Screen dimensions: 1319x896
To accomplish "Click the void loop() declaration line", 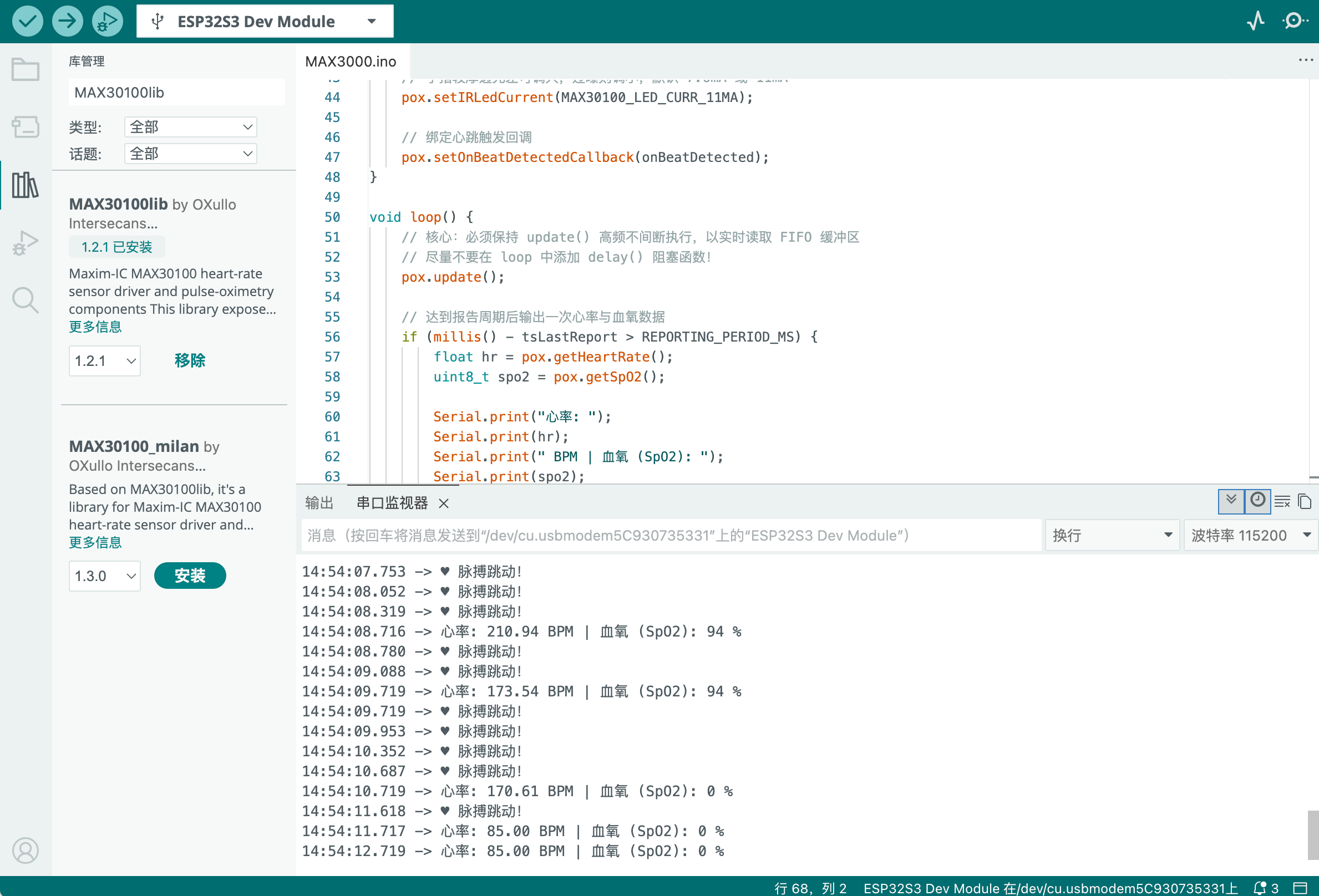I will (x=421, y=217).
